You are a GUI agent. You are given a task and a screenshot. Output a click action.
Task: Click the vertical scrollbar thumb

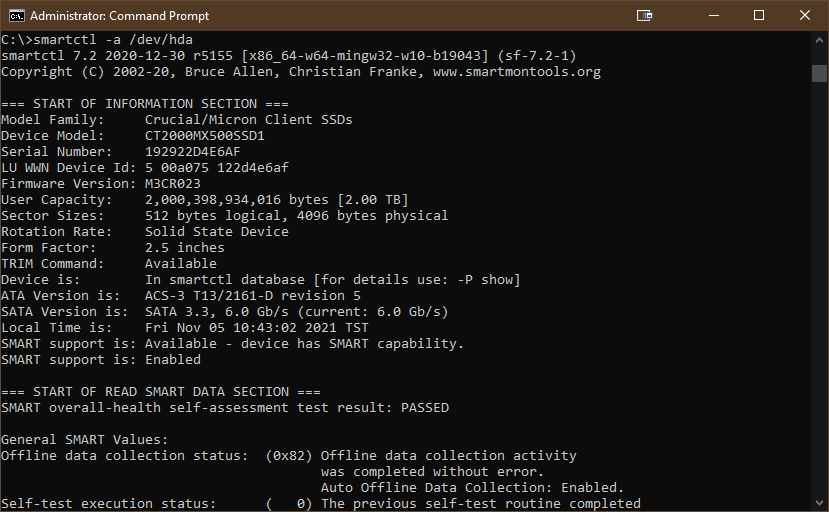819,73
